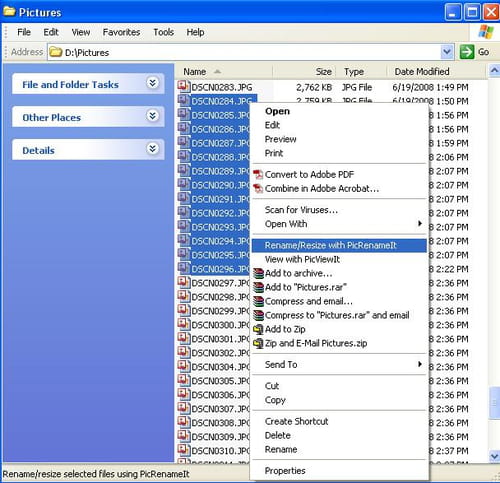Screen dimensions: 500x483
Task: Click the green Go arrow icon
Action: click(x=467, y=52)
